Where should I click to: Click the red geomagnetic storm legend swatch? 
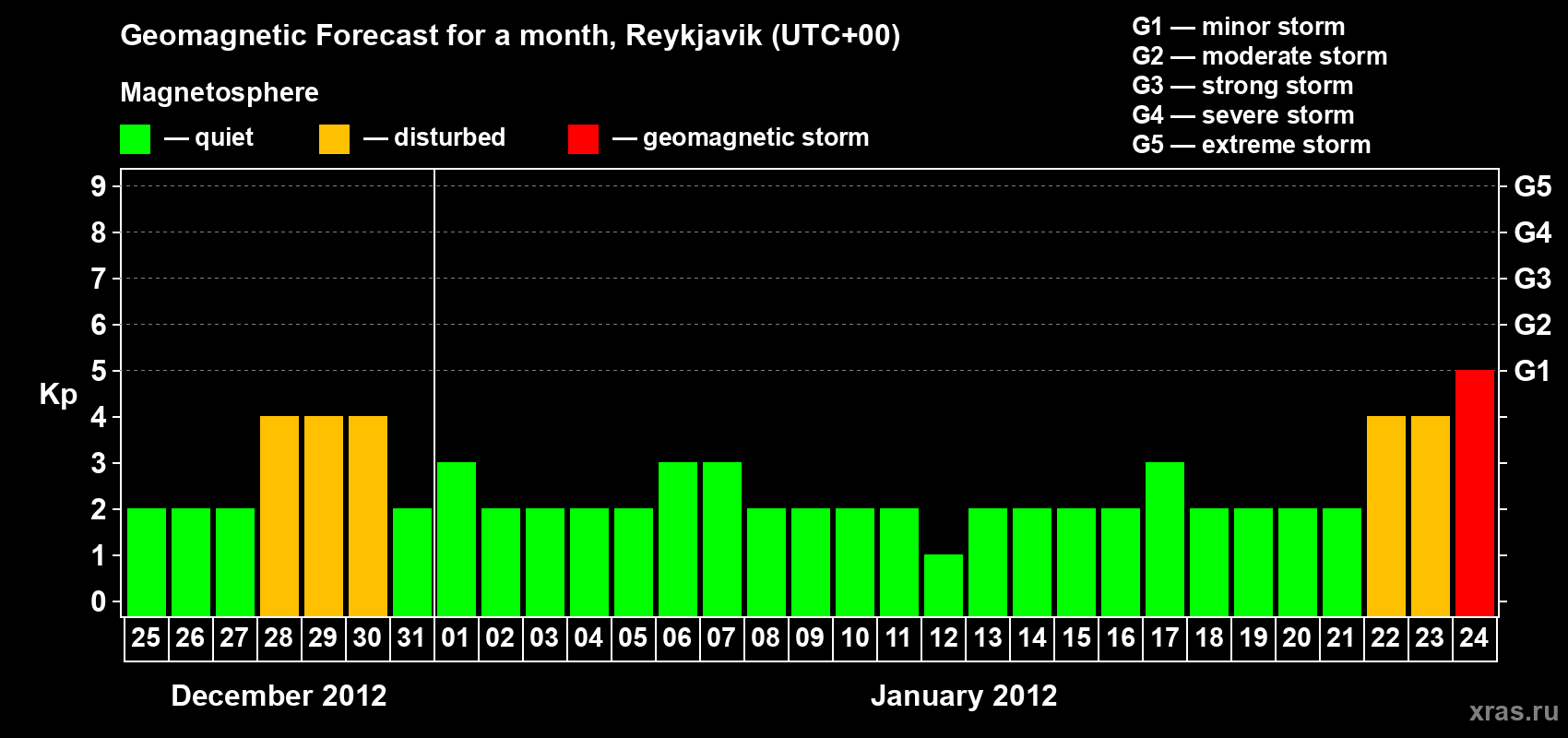(583, 139)
